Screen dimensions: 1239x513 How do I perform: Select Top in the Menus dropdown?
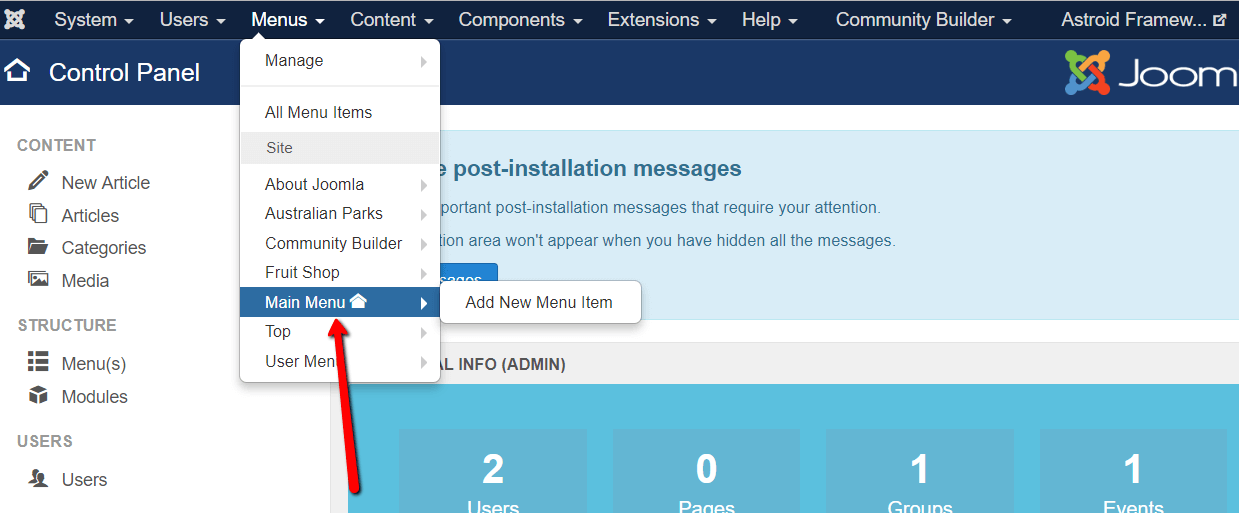pos(340,331)
